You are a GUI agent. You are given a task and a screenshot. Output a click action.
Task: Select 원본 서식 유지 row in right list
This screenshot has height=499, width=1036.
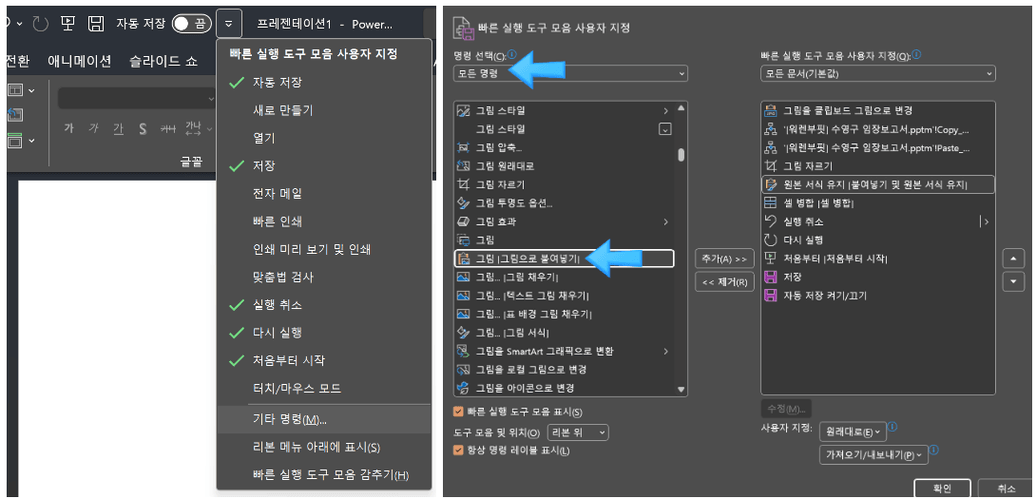(878, 184)
